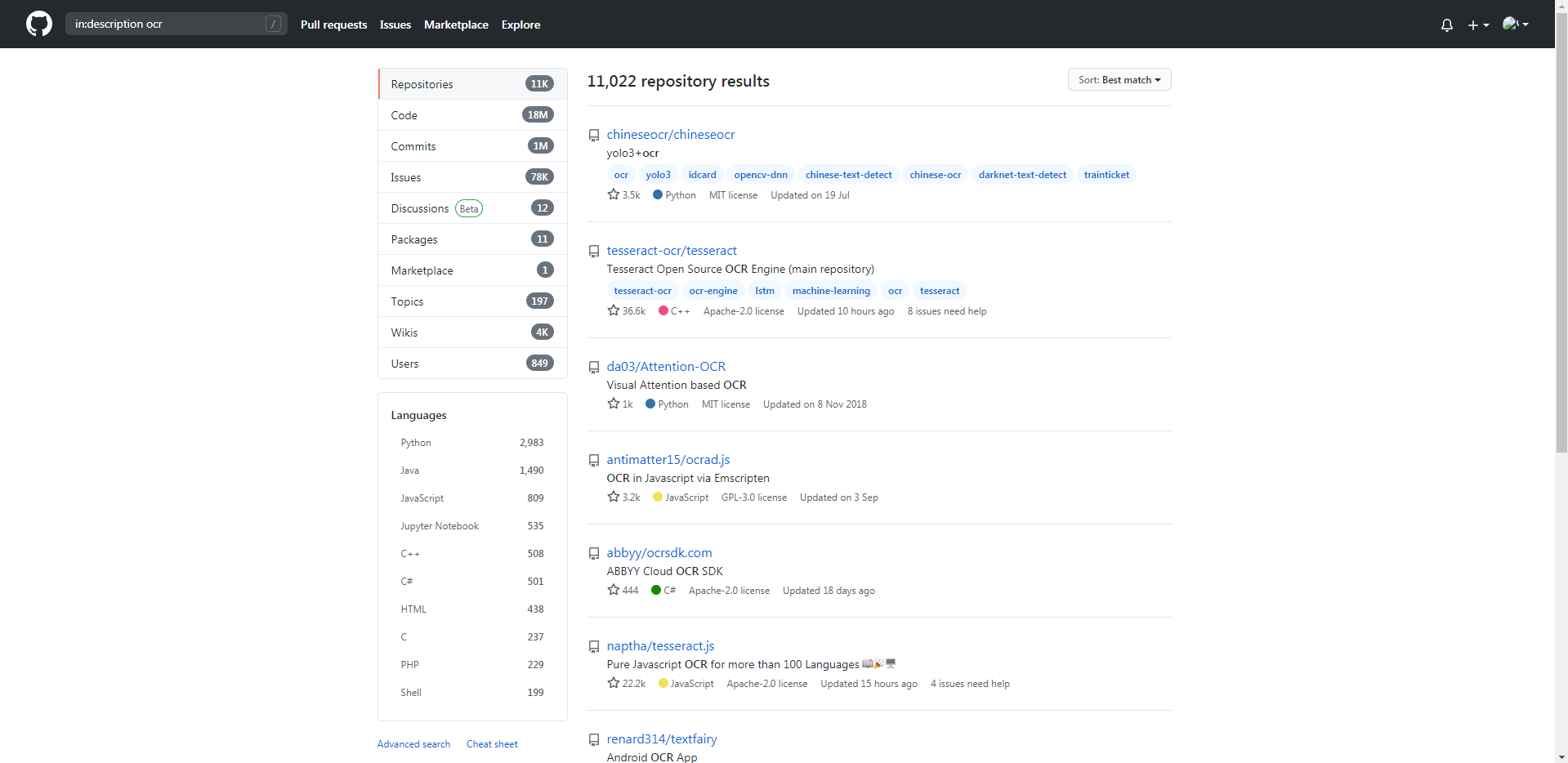Open the tesseract-ocr/tesseract repository
Screen dimensions: 1568x763
(672, 251)
